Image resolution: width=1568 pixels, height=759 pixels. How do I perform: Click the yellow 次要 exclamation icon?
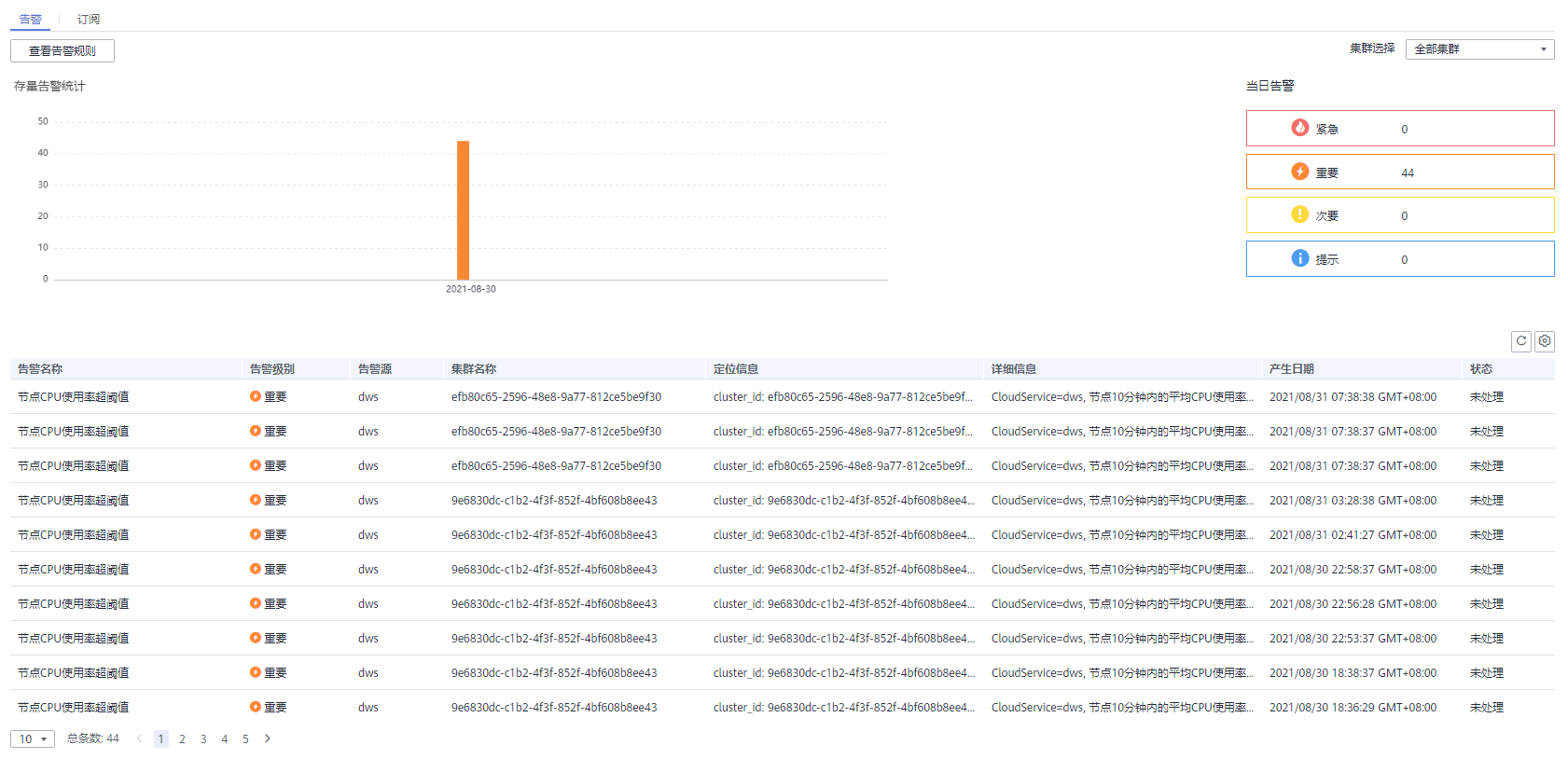click(x=1300, y=214)
